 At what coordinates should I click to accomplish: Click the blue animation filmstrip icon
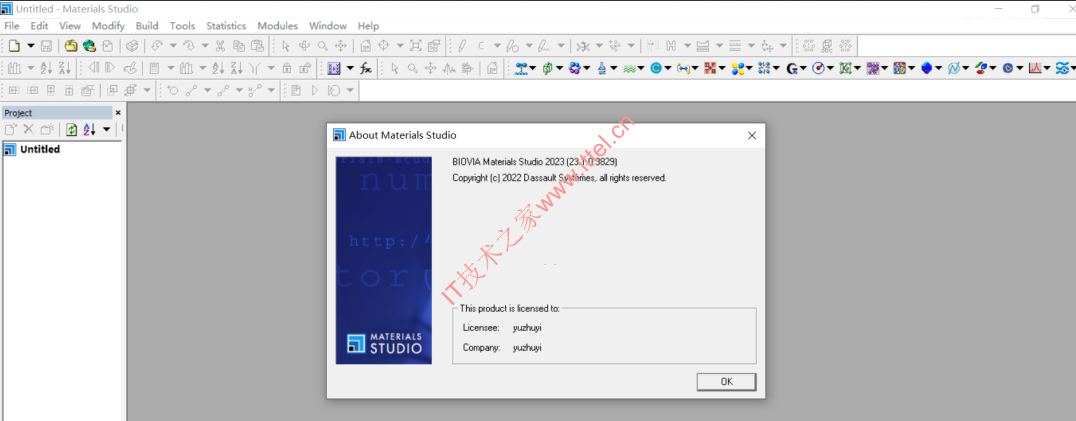335,68
